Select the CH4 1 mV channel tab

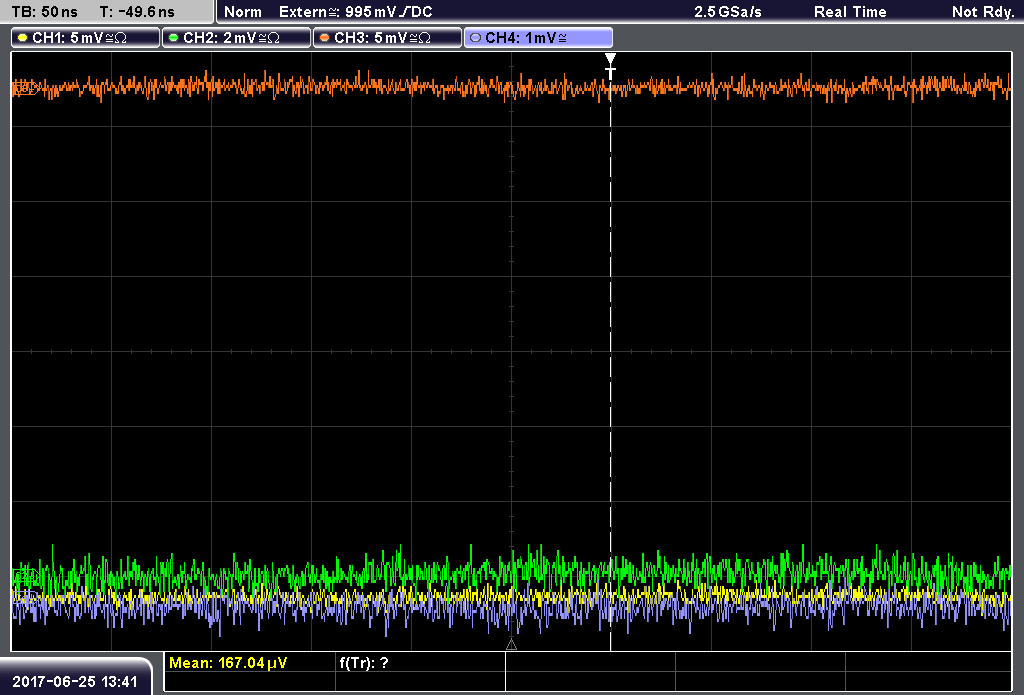[x=538, y=38]
